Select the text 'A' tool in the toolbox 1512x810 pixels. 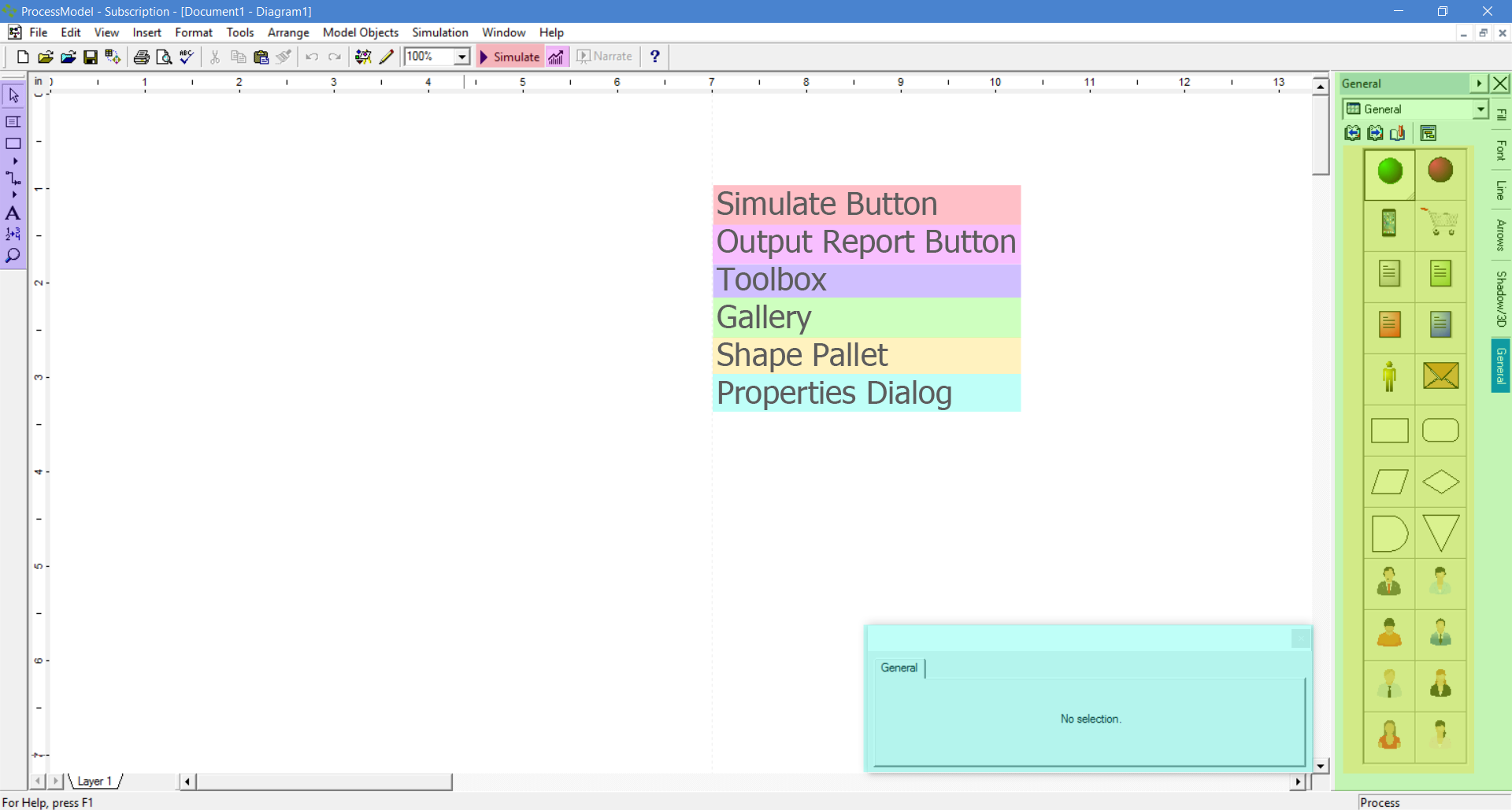(x=13, y=213)
